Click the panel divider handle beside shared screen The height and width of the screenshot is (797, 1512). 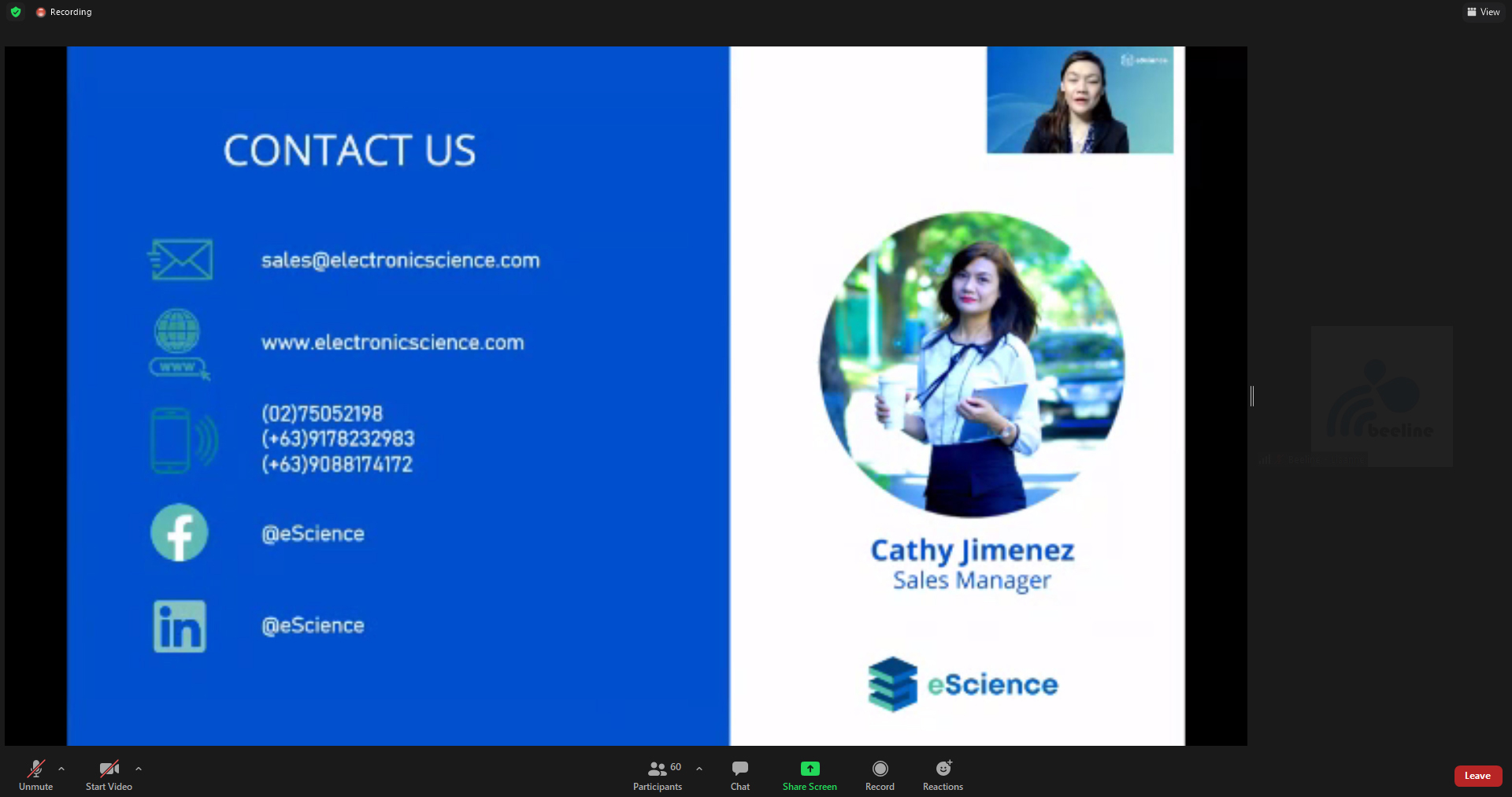pyautogui.click(x=1252, y=396)
